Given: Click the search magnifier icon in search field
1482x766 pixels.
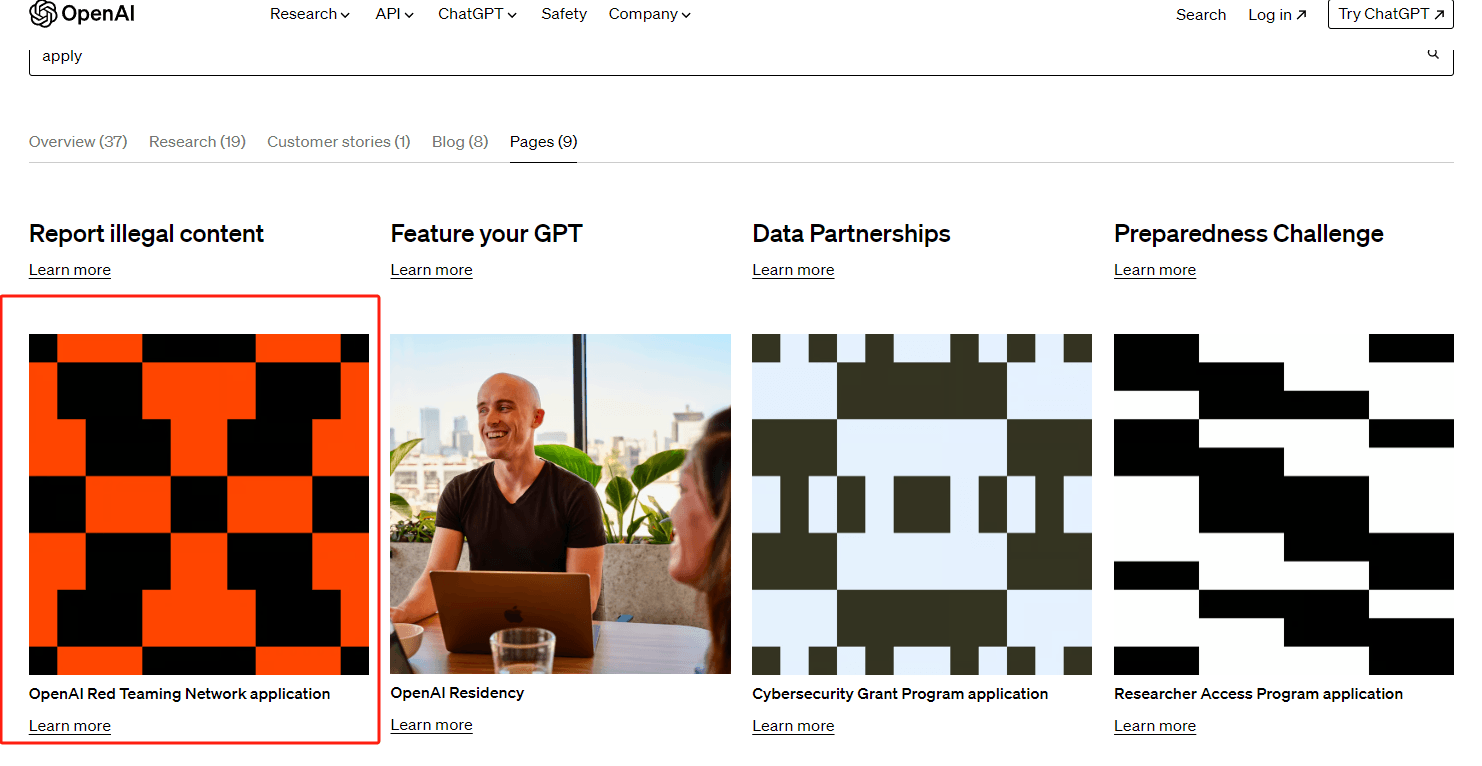Looking at the screenshot, I should [1433, 54].
